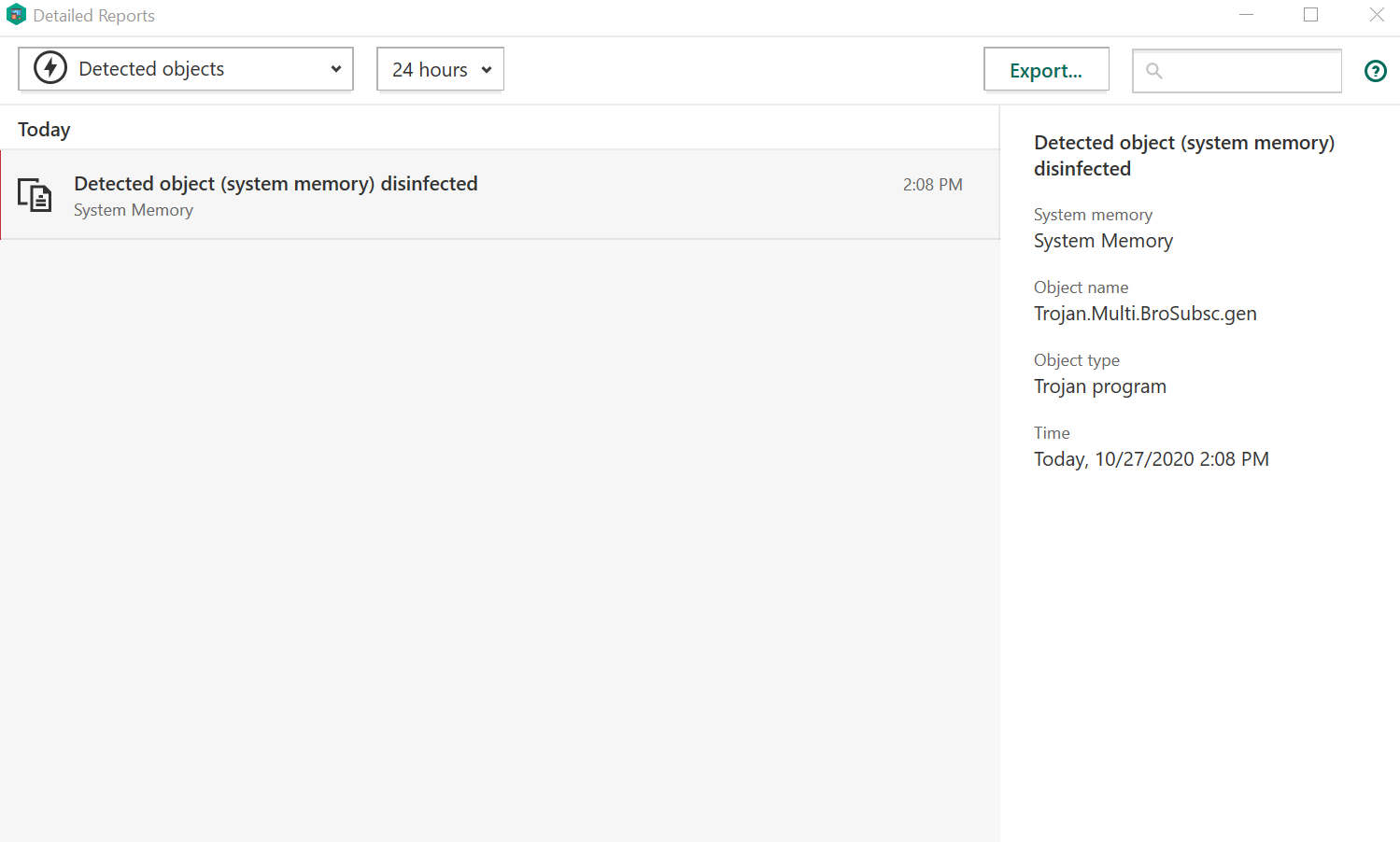Click the magnifier icon in the search box

click(x=1154, y=71)
